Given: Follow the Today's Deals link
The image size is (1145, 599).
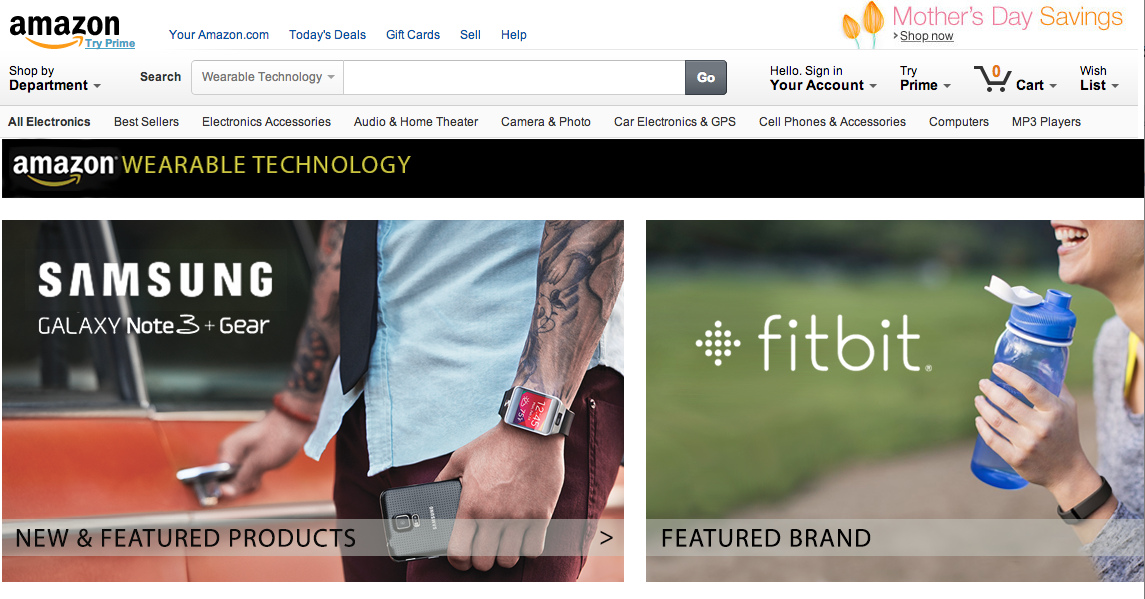Looking at the screenshot, I should click(327, 35).
